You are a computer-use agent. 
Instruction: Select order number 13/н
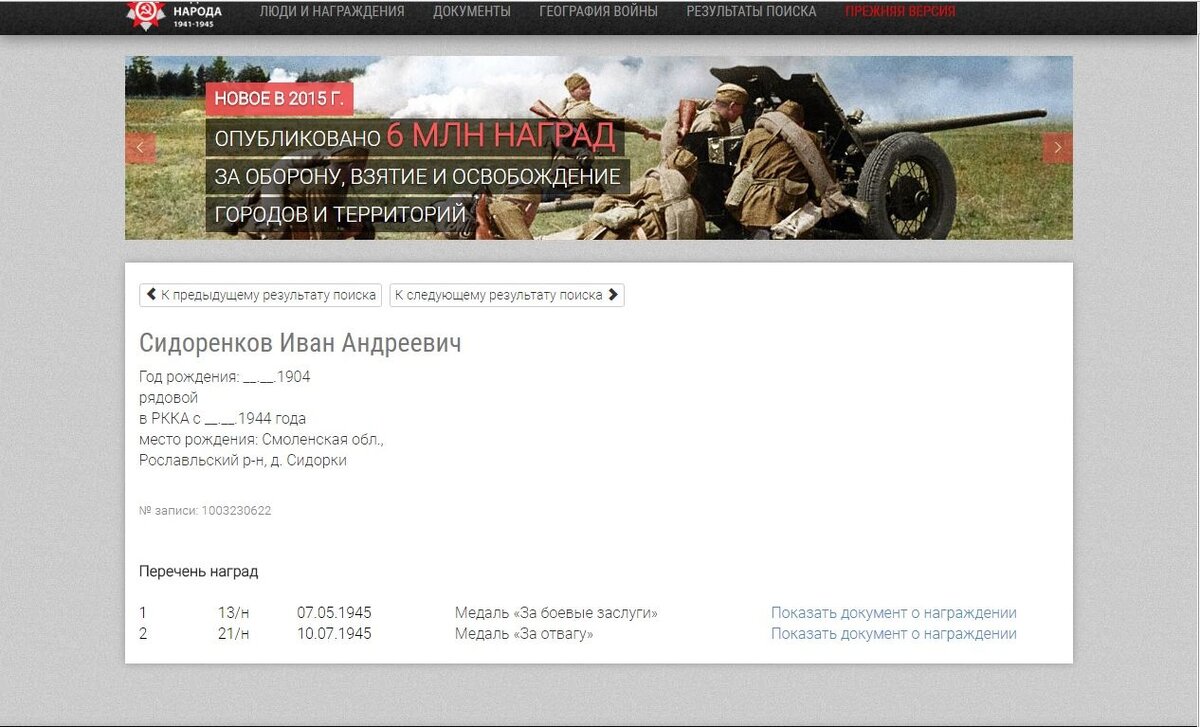(233, 613)
